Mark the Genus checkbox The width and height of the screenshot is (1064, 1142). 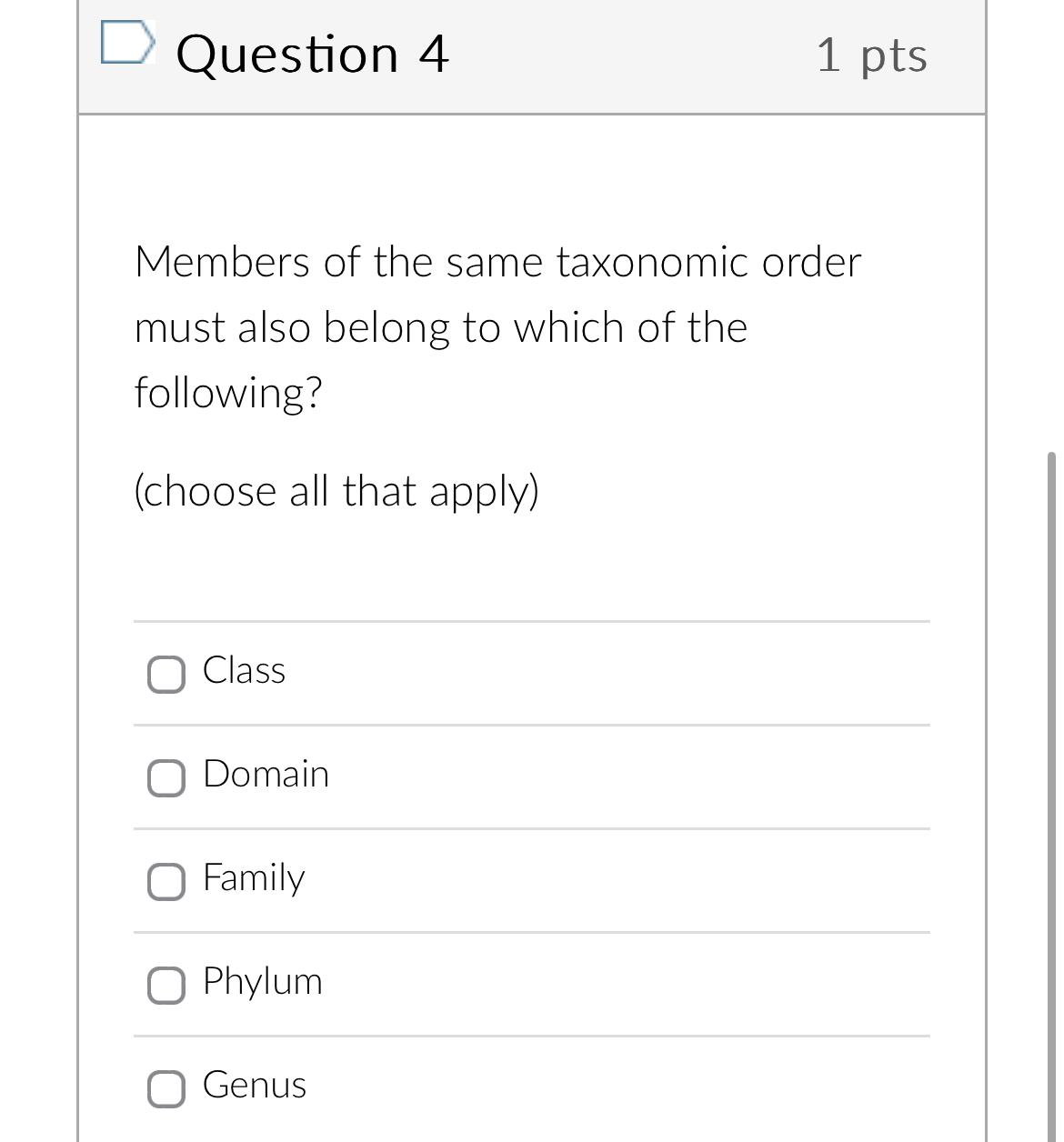(x=166, y=1088)
